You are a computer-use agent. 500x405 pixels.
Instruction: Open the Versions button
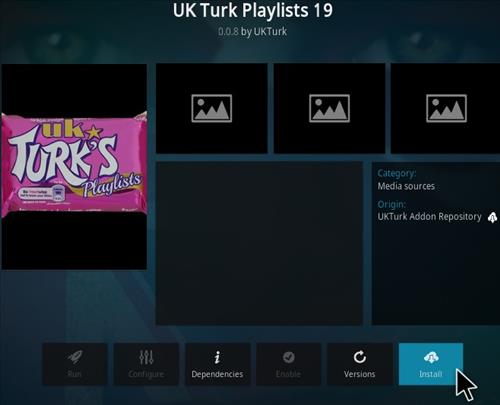360,364
